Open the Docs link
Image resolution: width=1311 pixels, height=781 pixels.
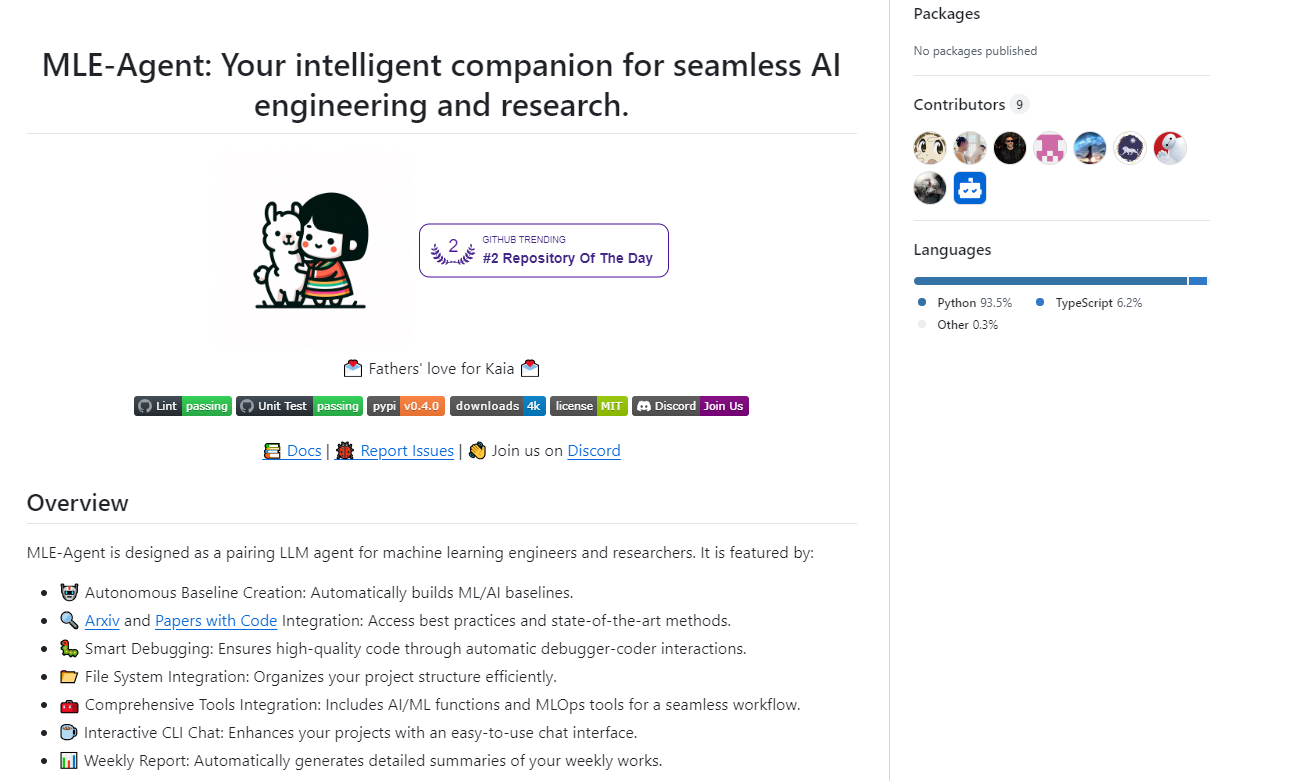(x=304, y=451)
